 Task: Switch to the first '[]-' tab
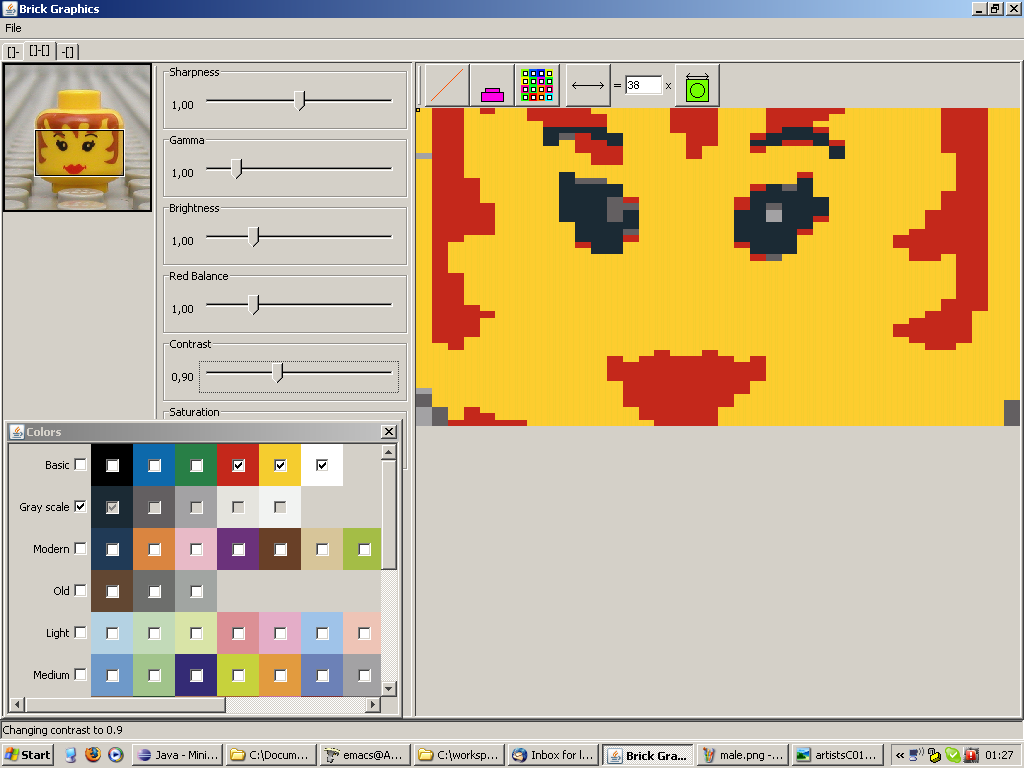(x=13, y=52)
